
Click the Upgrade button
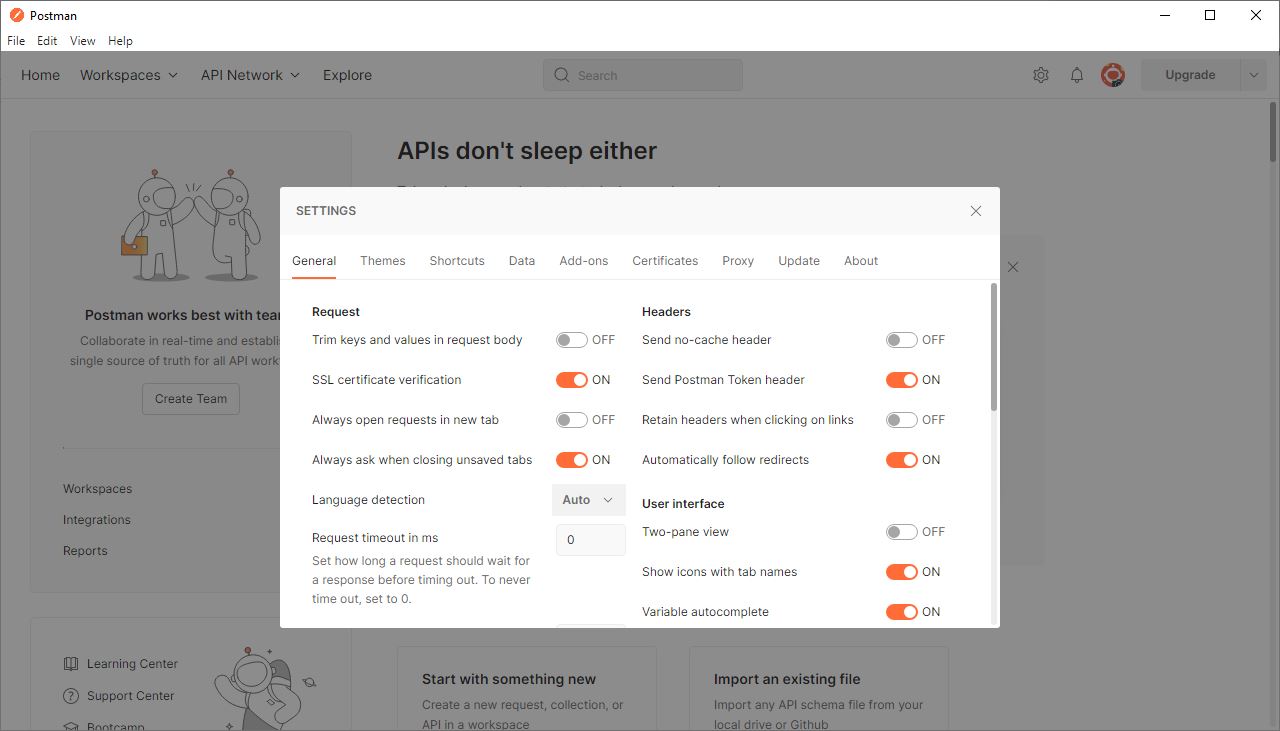(x=1190, y=75)
